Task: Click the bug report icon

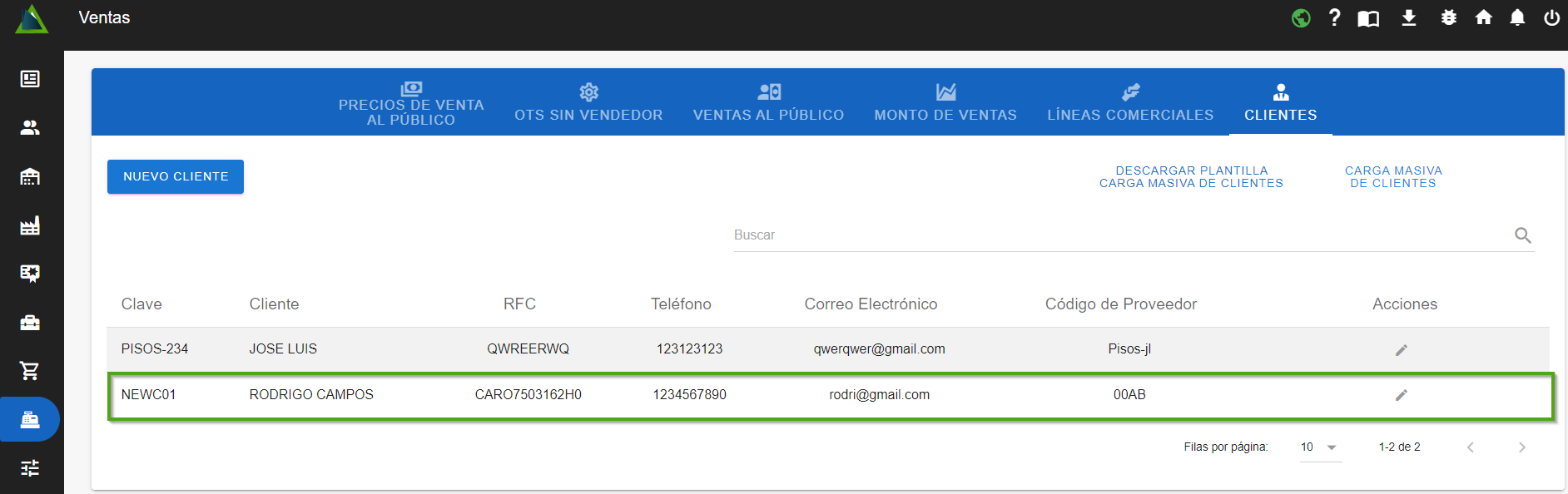Action: click(x=1449, y=17)
